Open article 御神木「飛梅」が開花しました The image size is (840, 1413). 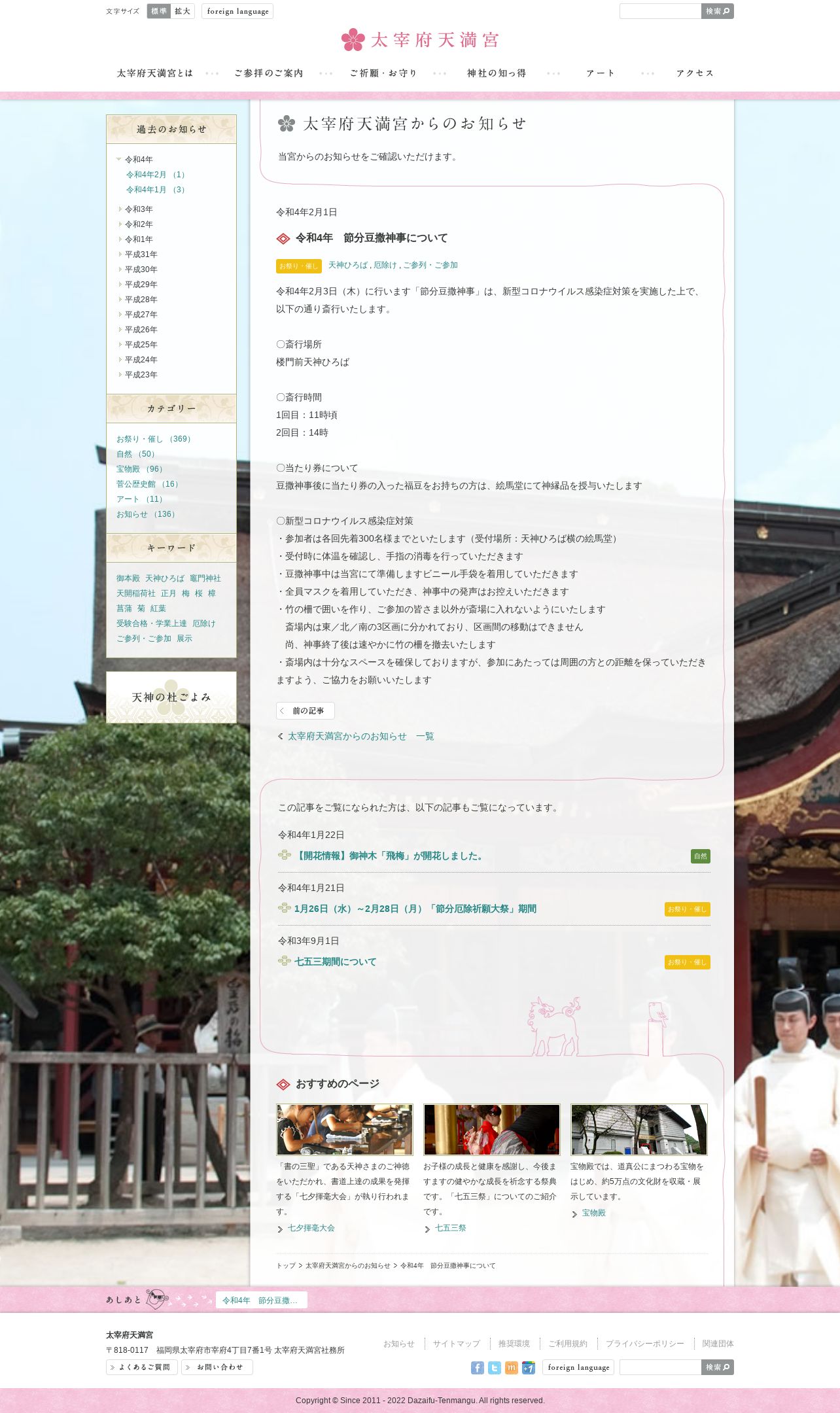click(x=389, y=856)
